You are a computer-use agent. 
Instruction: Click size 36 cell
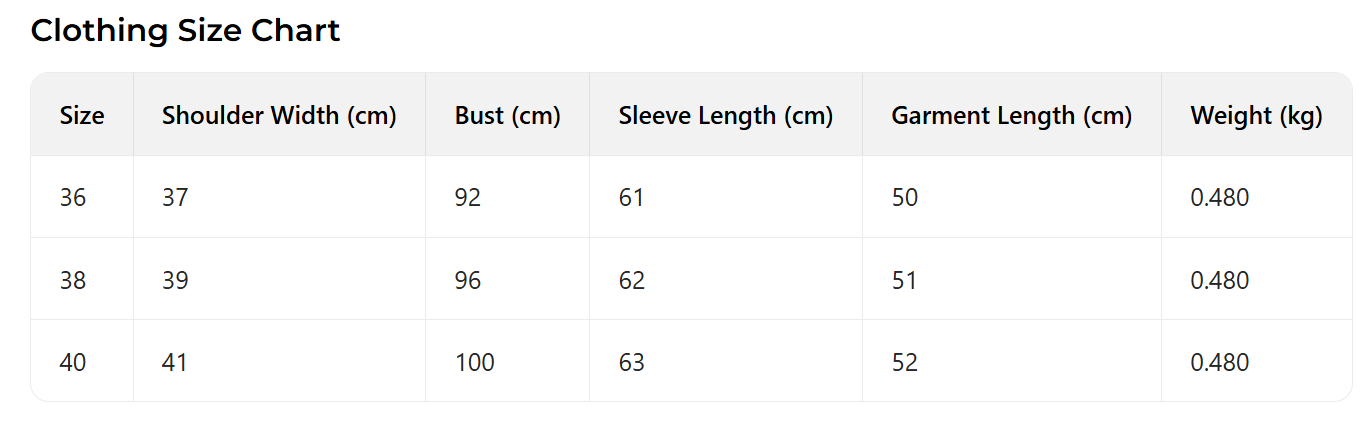point(73,198)
